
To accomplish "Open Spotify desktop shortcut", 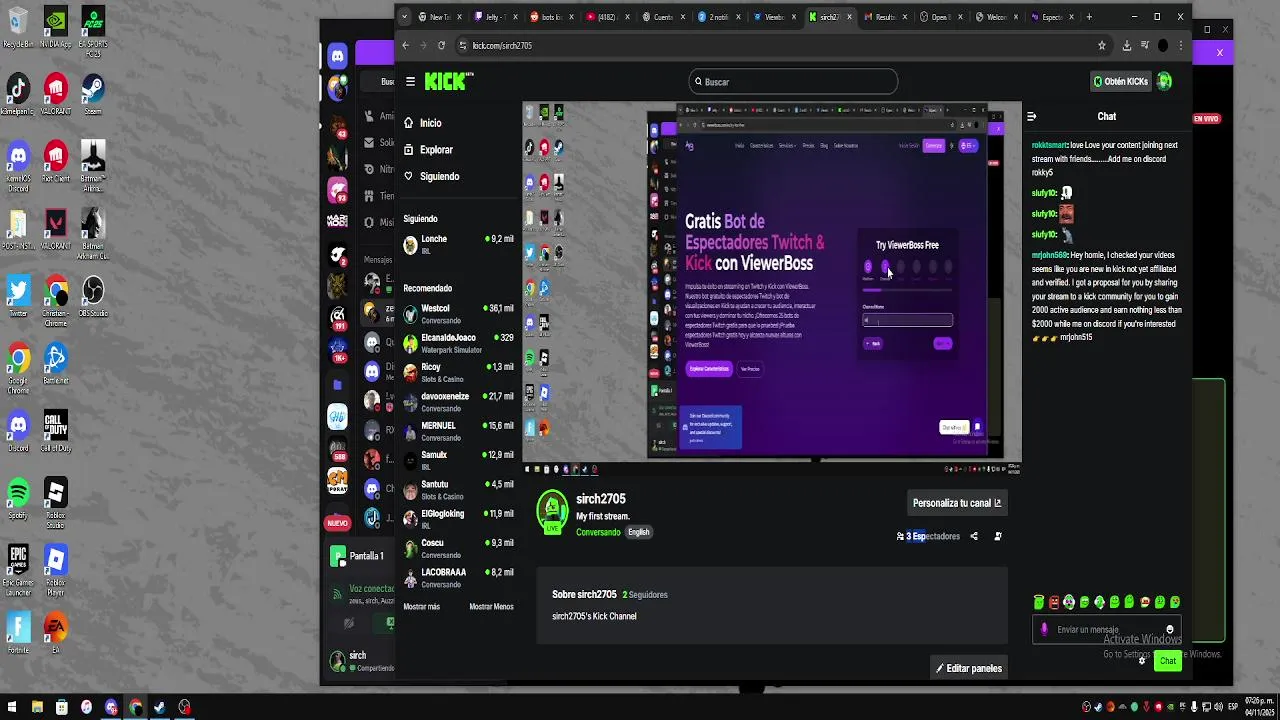I will 18,499.
